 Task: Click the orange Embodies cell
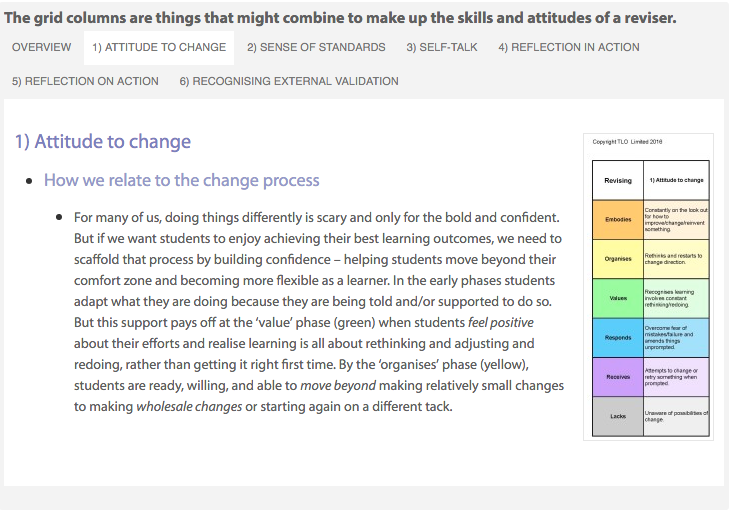[618, 219]
